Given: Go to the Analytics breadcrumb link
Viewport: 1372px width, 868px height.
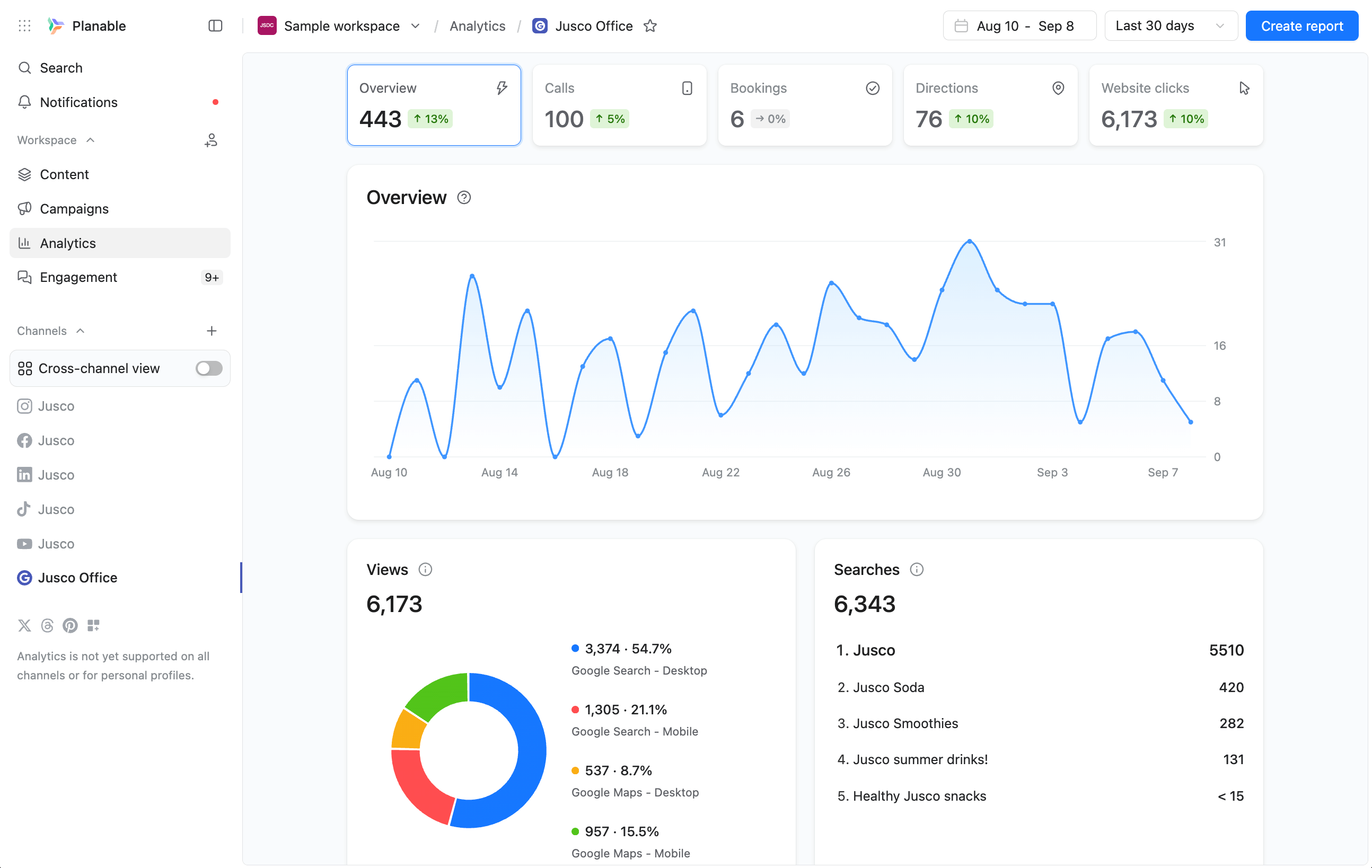Looking at the screenshot, I should coord(478,25).
